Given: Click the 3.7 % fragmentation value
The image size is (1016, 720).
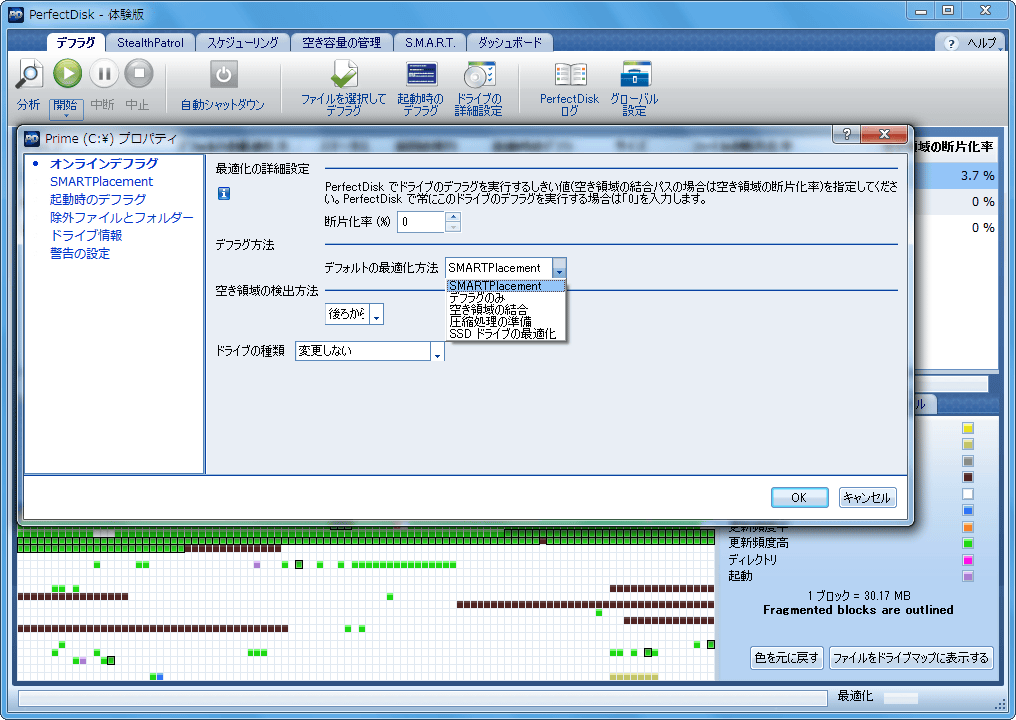Looking at the screenshot, I should coord(978,176).
